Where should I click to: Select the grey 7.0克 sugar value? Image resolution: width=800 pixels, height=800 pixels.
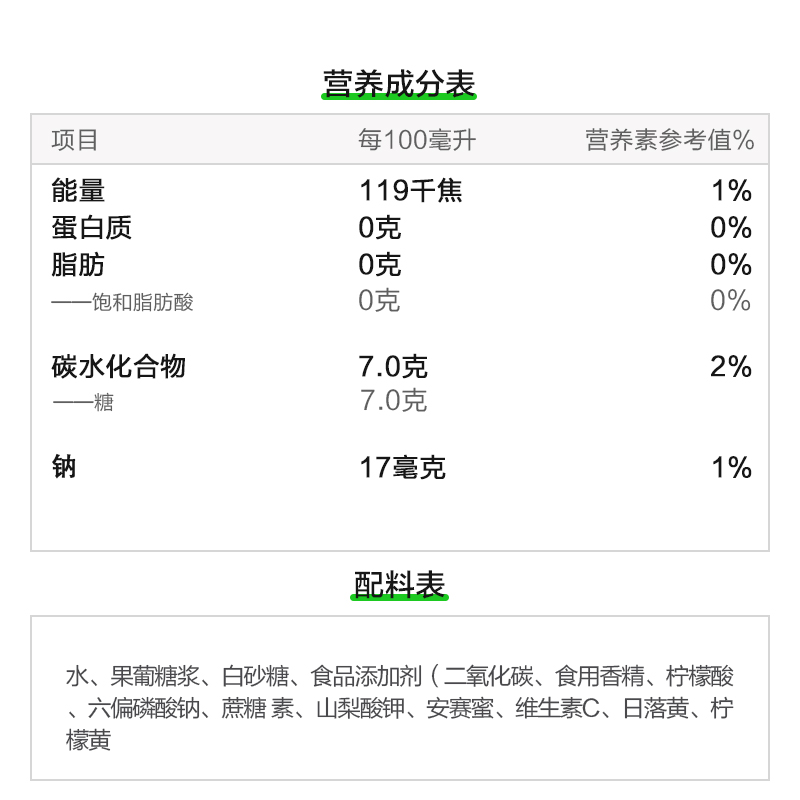pos(393,401)
